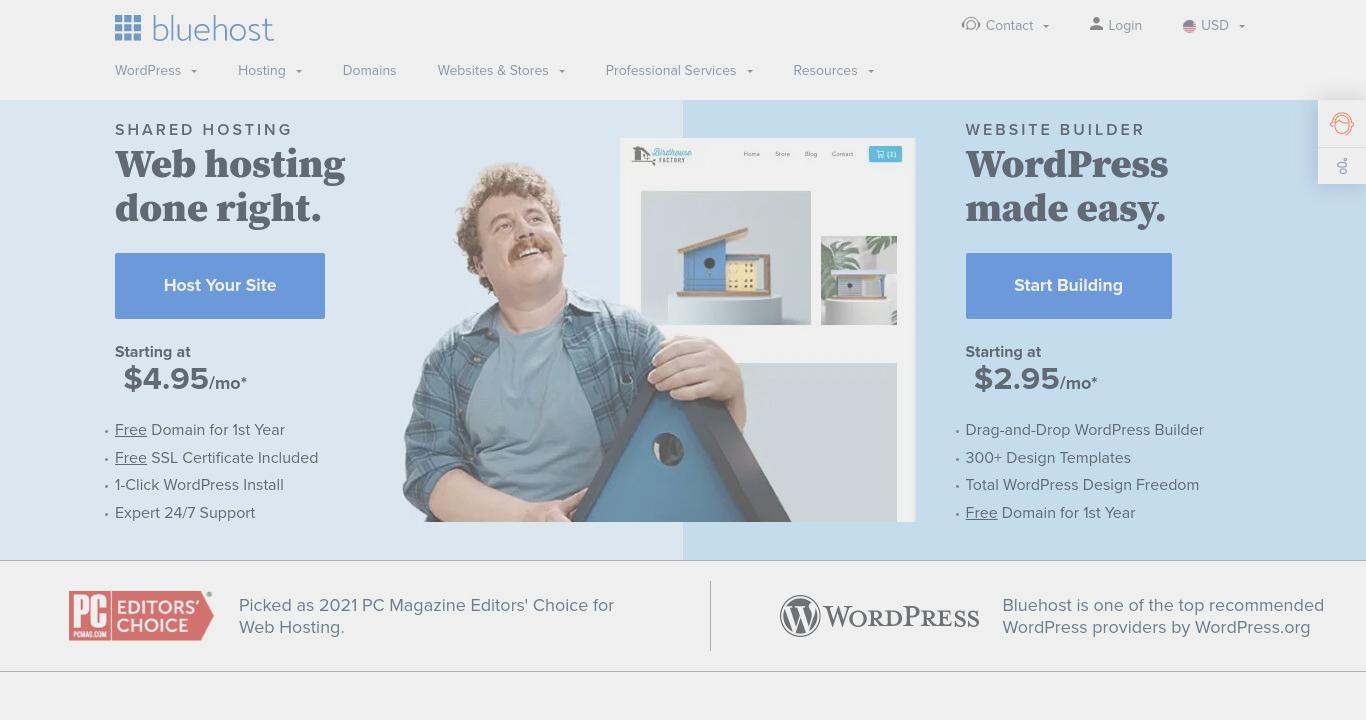Screen dimensions: 1366x720
Task: Expand the Professional Services arrow
Action: pyautogui.click(x=750, y=71)
